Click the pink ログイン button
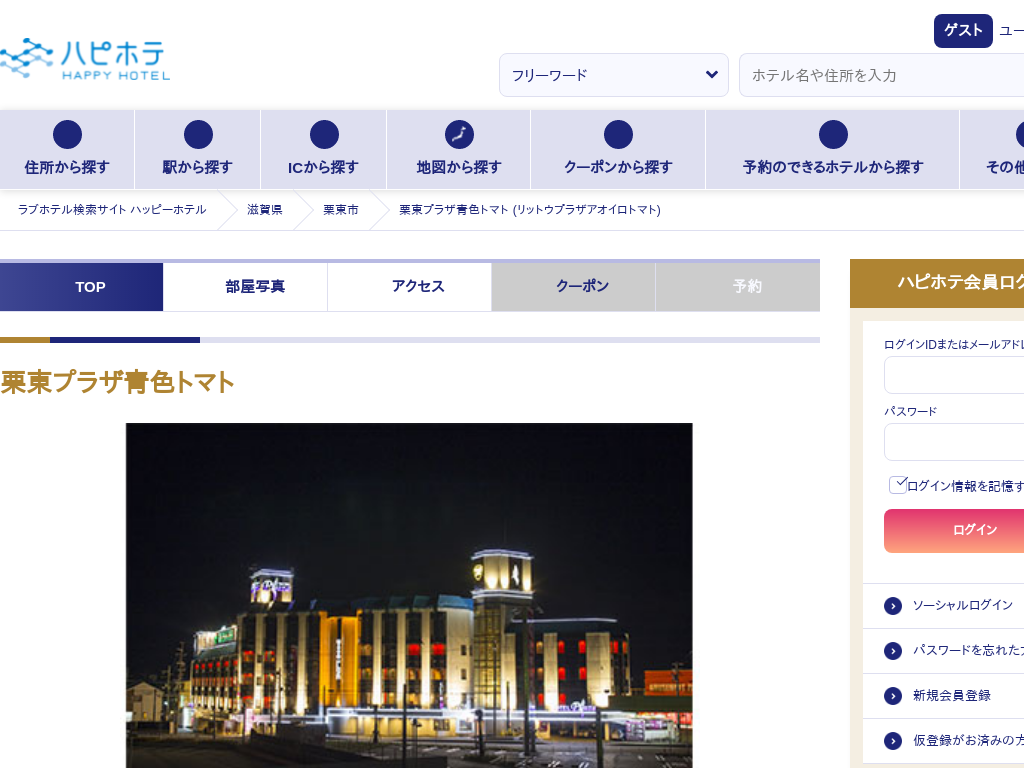The image size is (1024, 768). (954, 531)
